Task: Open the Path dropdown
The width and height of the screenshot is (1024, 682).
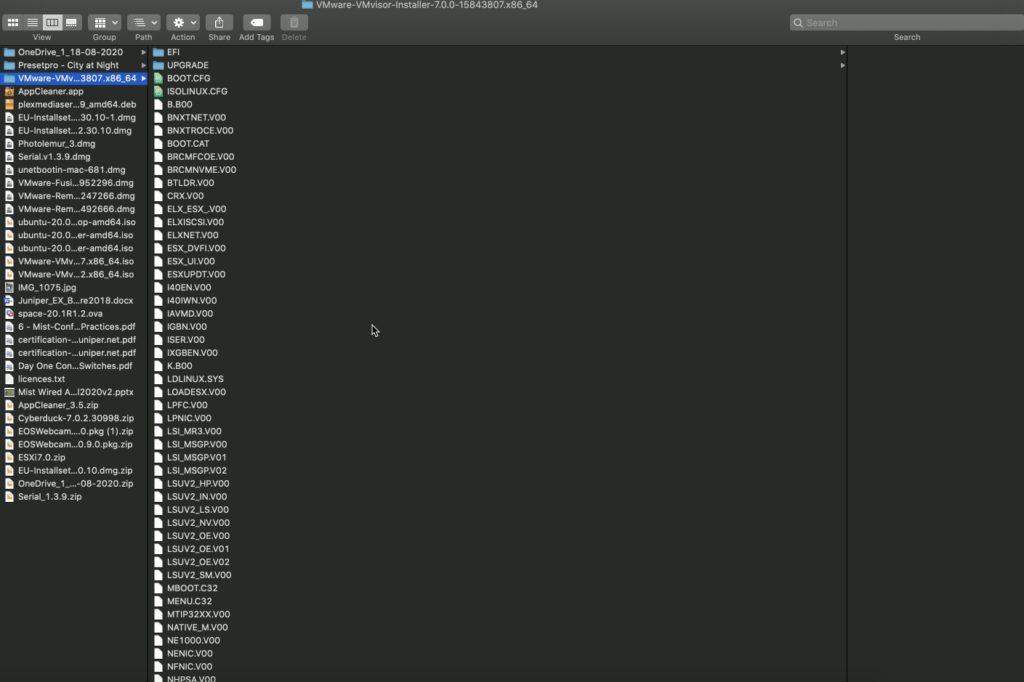Action: point(144,22)
